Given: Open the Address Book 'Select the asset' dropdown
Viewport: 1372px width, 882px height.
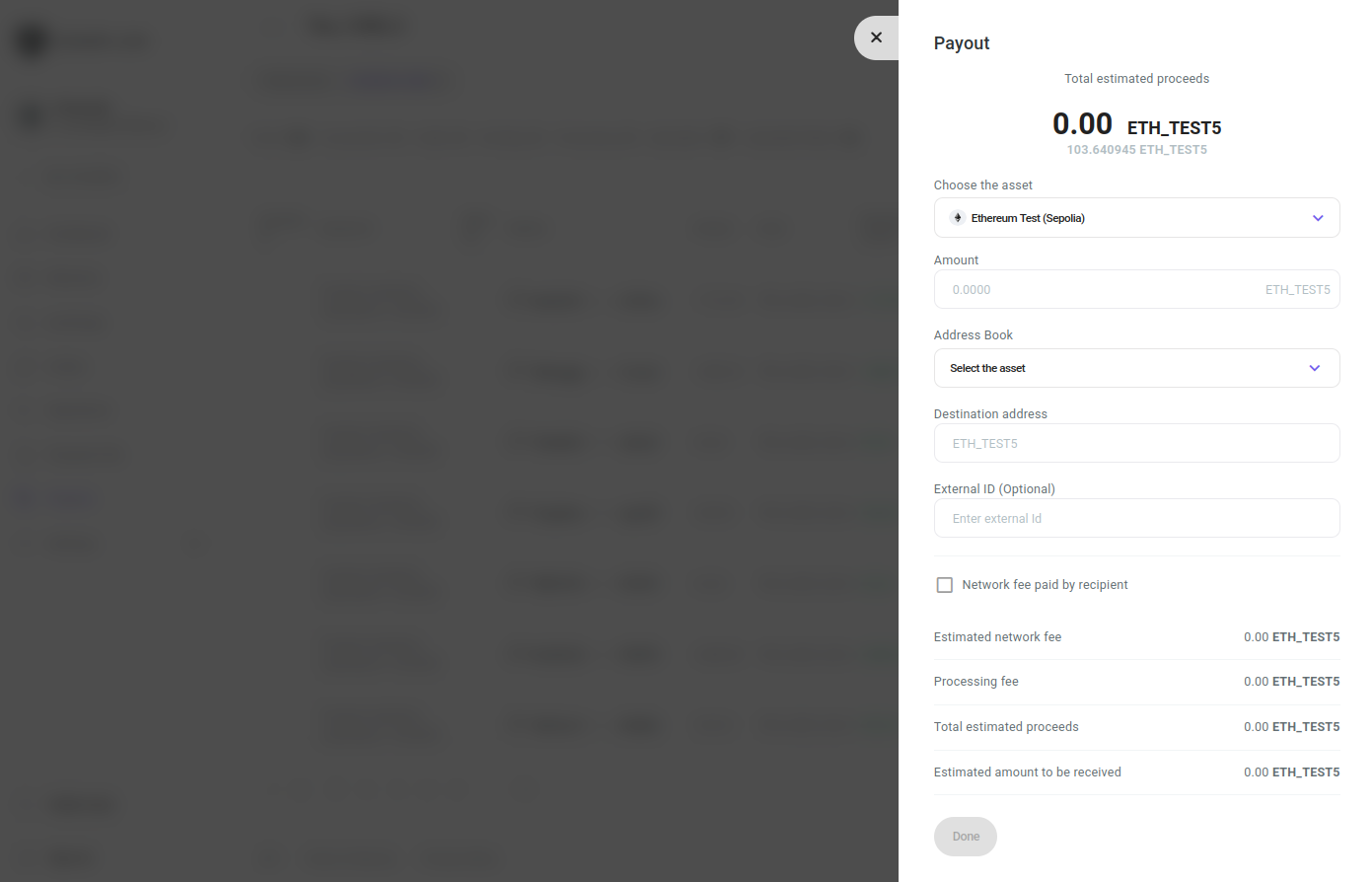Looking at the screenshot, I should click(x=1136, y=368).
